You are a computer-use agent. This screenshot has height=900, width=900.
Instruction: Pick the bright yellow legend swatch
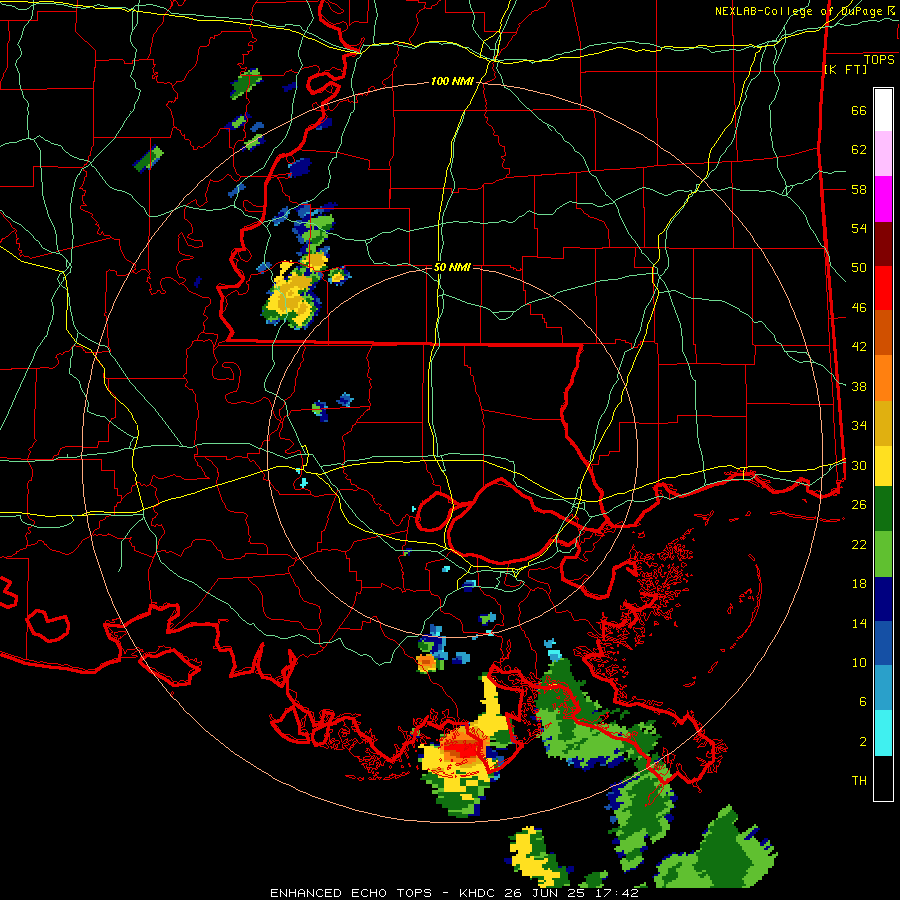click(883, 465)
